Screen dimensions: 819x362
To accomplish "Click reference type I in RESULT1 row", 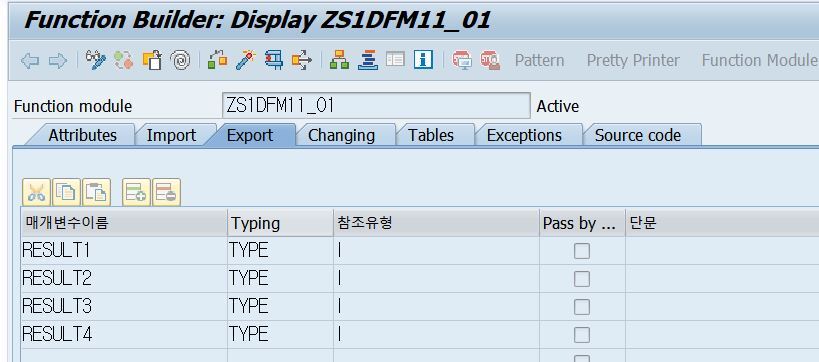I will (x=436, y=251).
